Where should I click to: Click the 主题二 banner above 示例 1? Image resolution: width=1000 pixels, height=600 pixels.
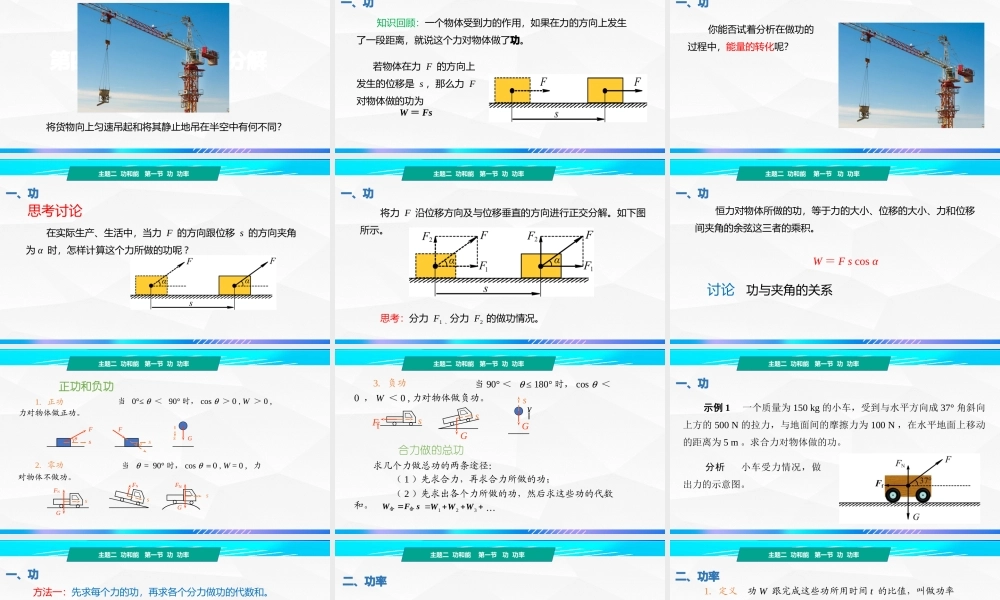[813, 363]
